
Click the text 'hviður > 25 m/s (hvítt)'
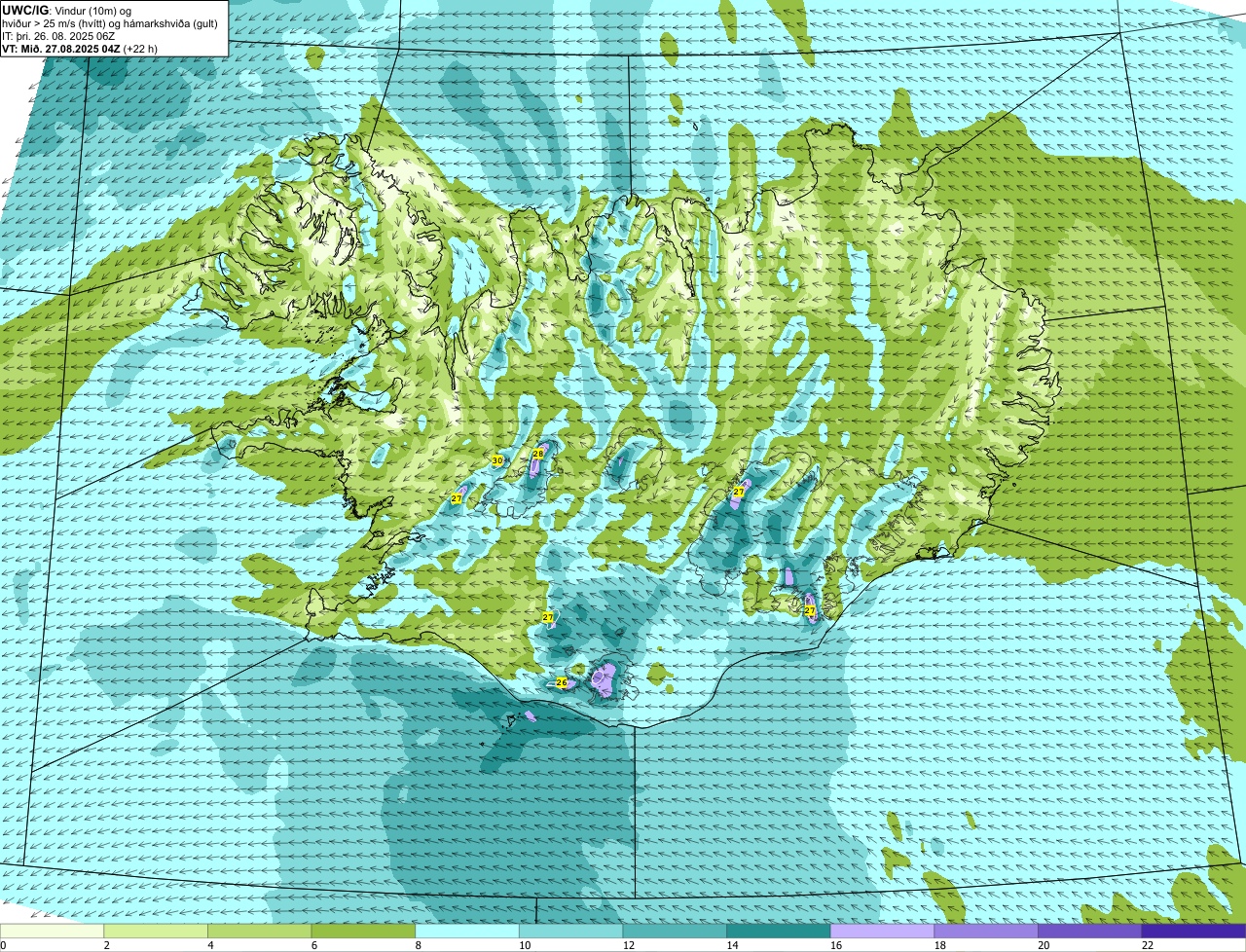point(55,23)
